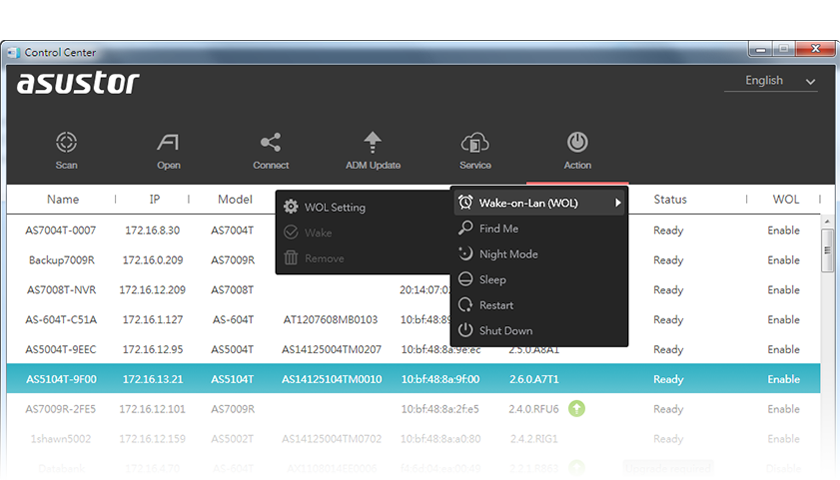The height and width of the screenshot is (480, 840).
Task: Click IP address 172.16.1.127
Action: tap(153, 320)
